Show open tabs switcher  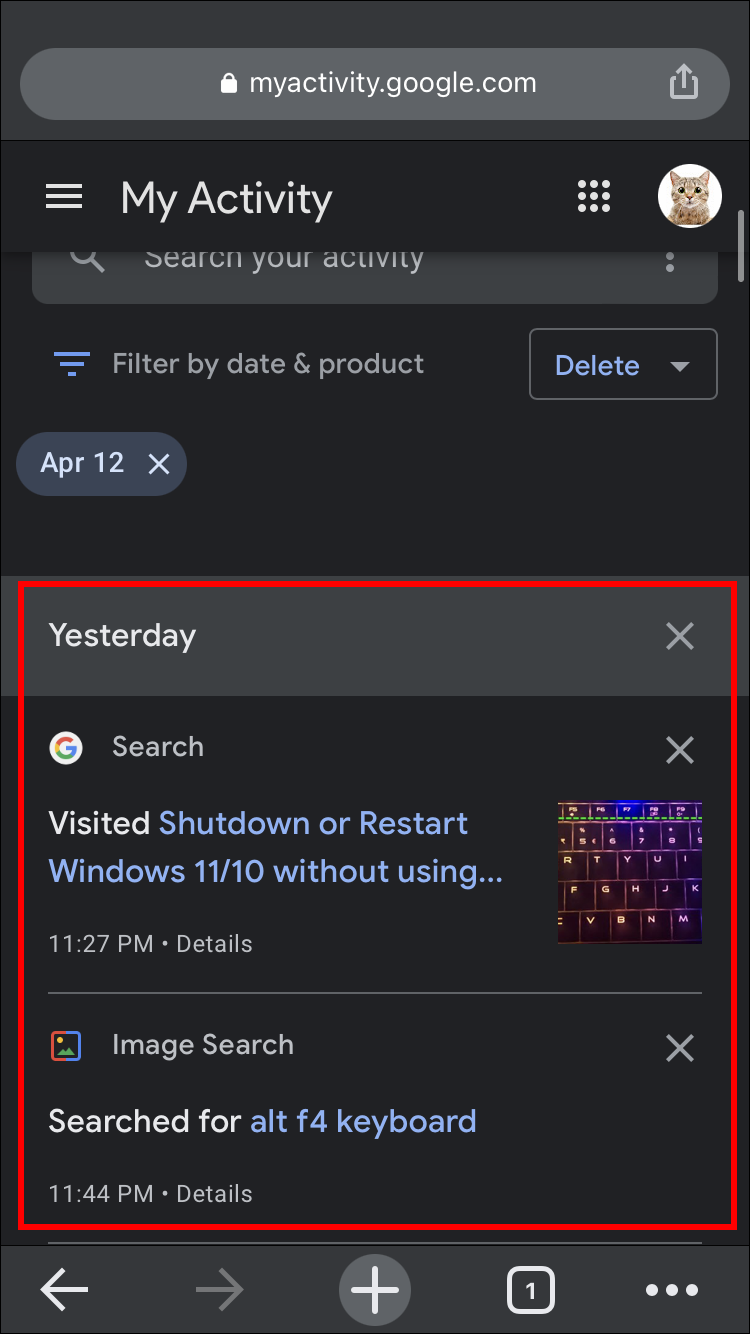tap(530, 1290)
